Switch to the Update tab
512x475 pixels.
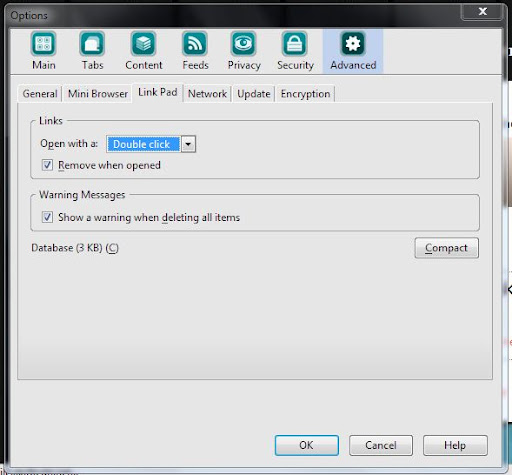click(x=254, y=94)
